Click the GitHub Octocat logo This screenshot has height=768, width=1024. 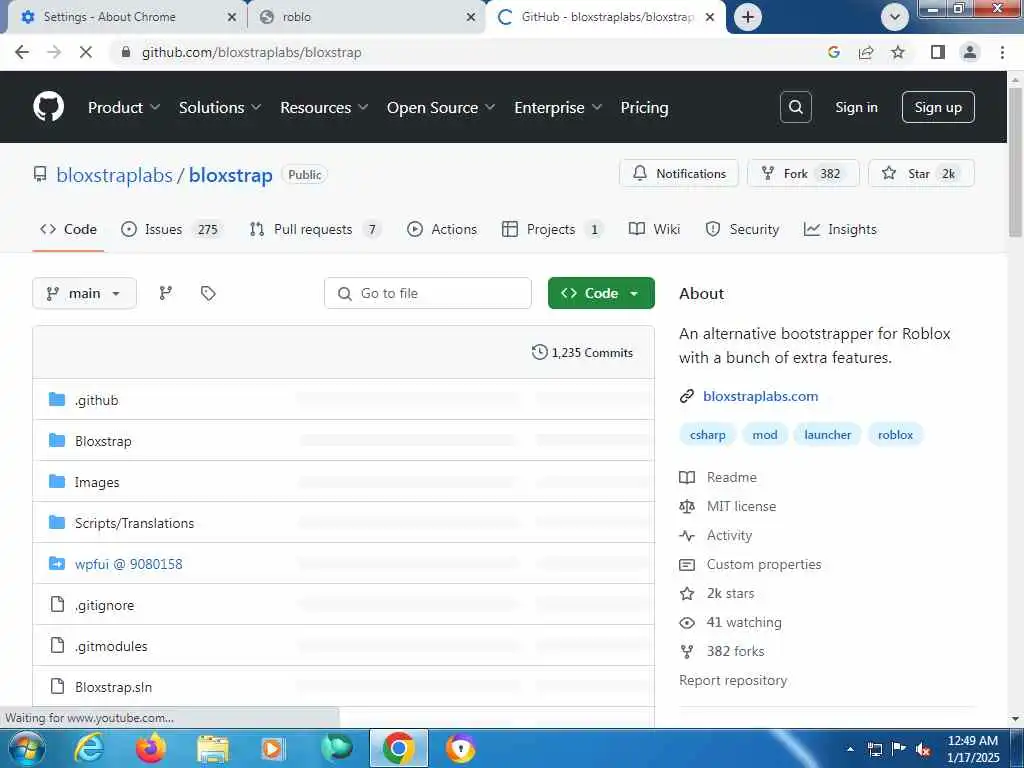point(48,106)
